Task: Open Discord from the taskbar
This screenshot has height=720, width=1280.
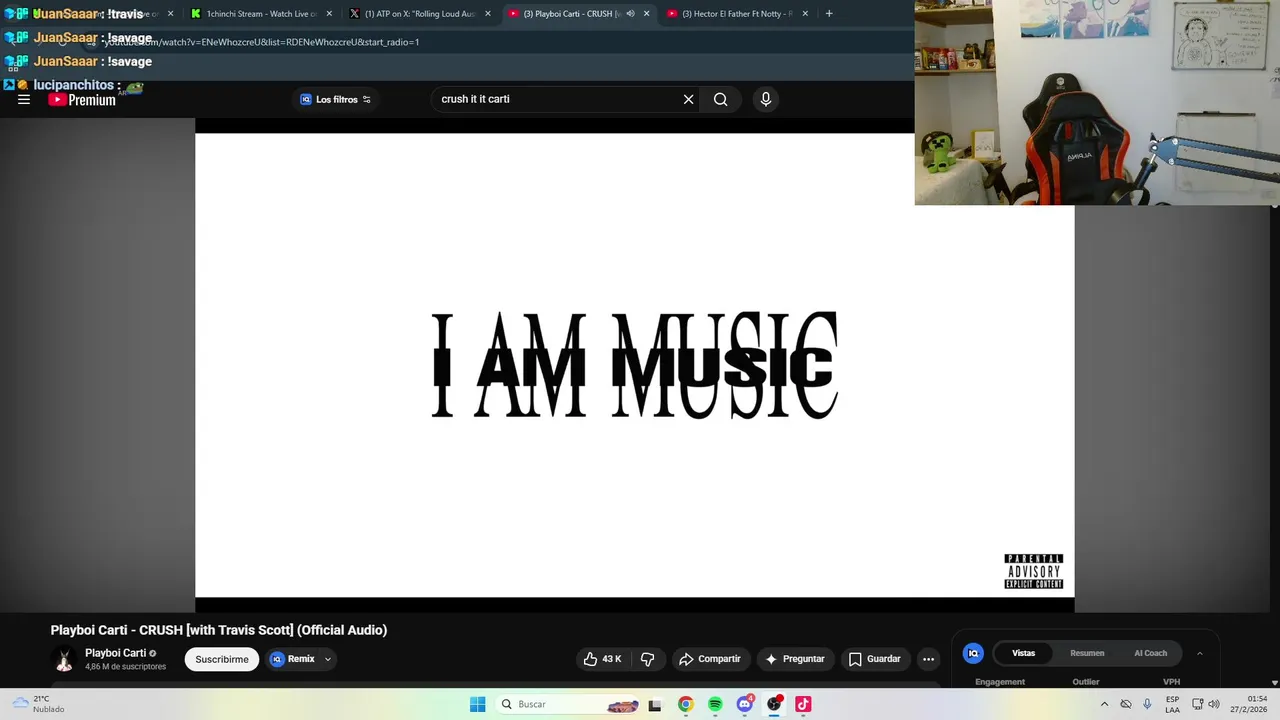Action: [744, 704]
